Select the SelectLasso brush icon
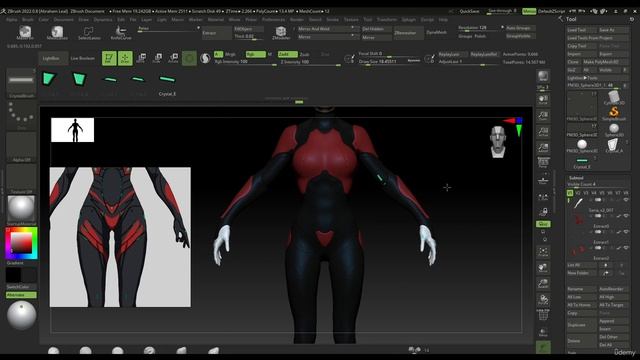Viewport: 640px width, 360px height. click(x=89, y=33)
